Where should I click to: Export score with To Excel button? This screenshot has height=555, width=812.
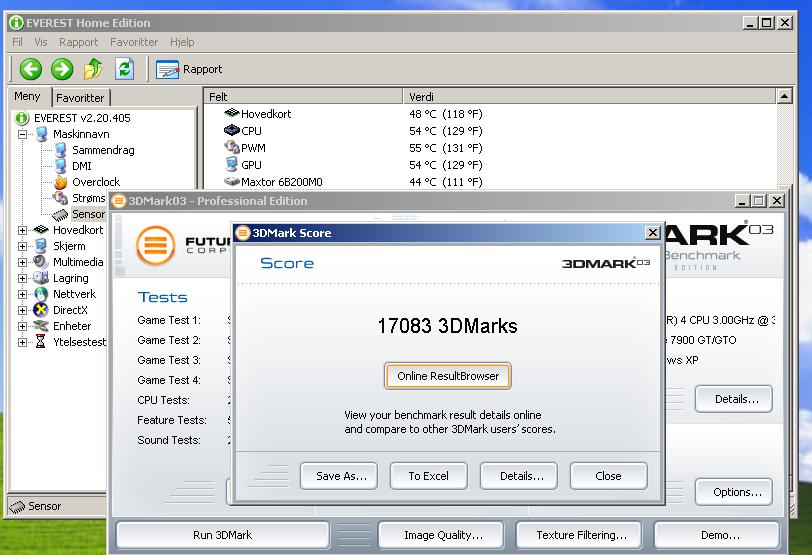click(429, 476)
